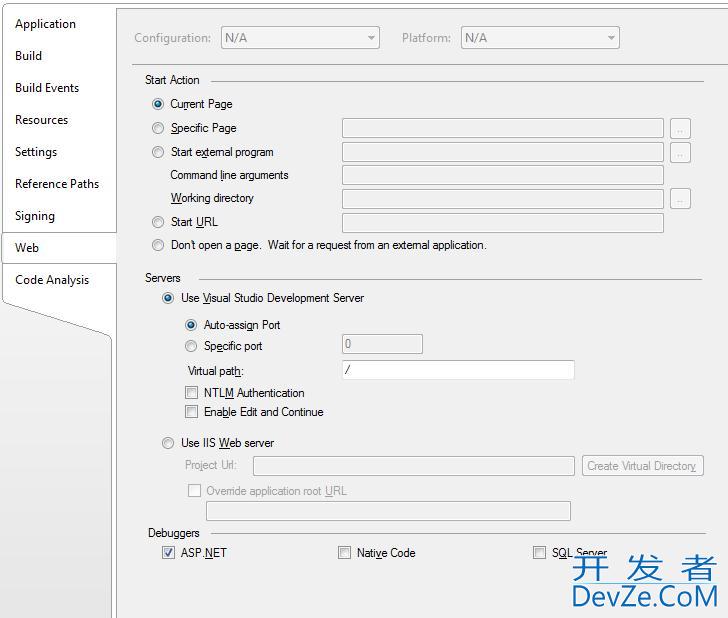Screen dimensions: 728x618
Task: Select Don't open a page option
Action: click(158, 245)
